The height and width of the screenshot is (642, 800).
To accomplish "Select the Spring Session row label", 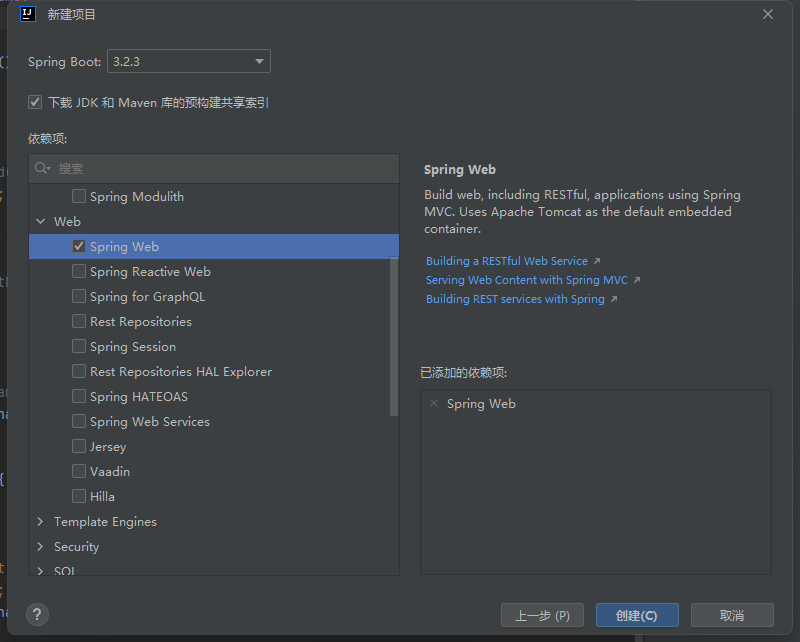I will (x=133, y=347).
